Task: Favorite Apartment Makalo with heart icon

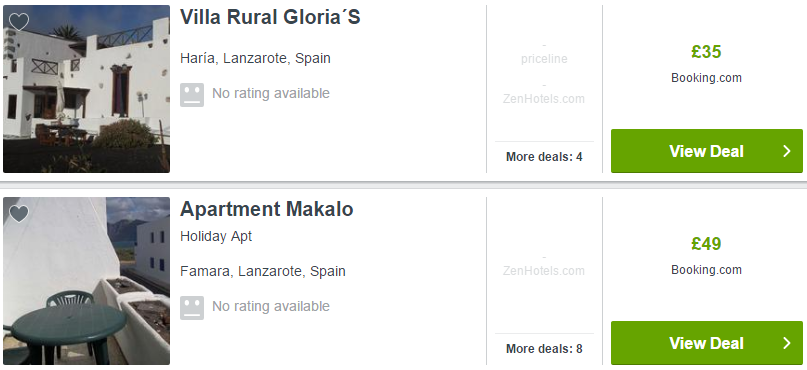Action: pos(19,214)
